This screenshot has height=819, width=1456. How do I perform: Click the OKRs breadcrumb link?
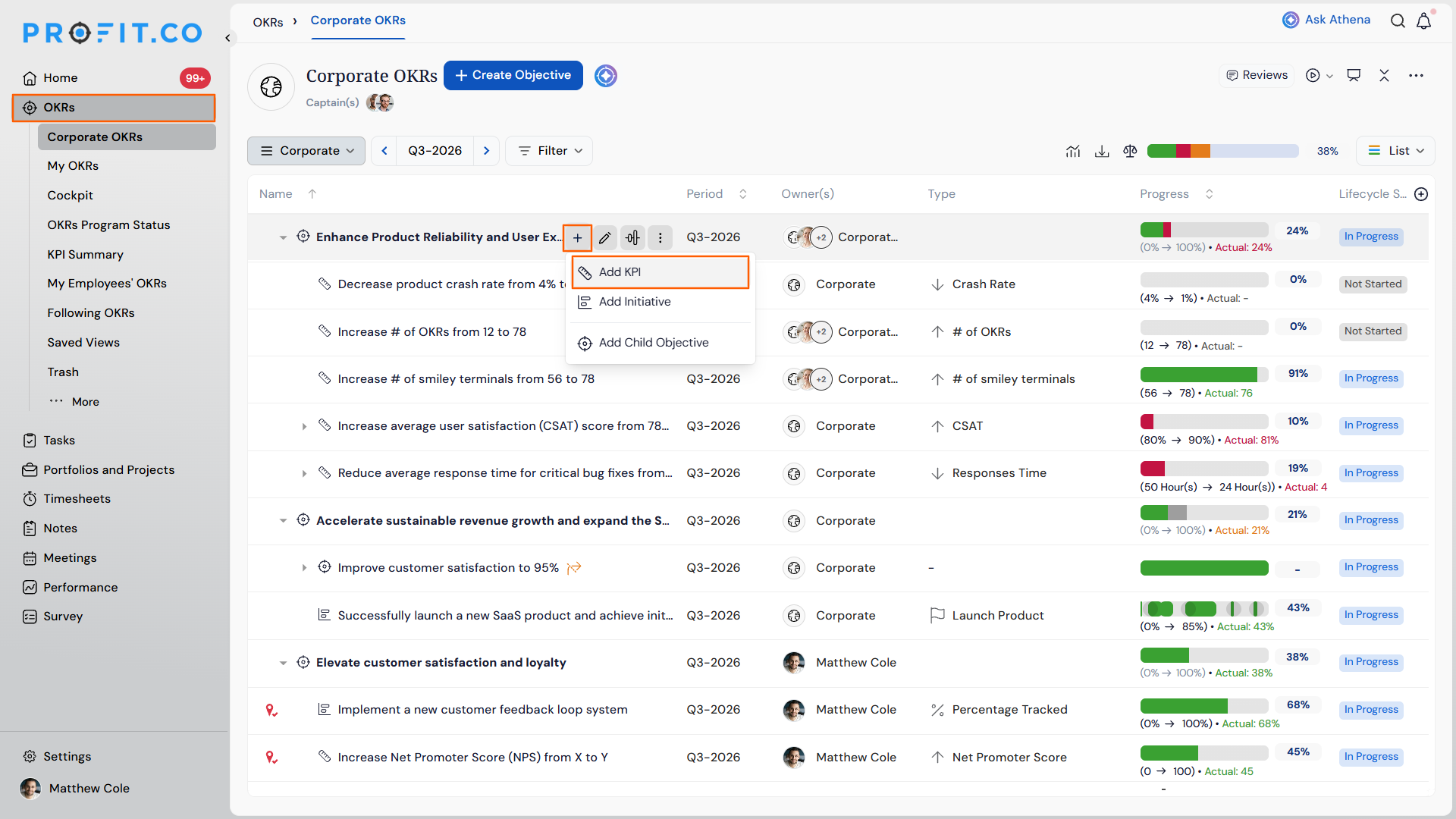(268, 22)
